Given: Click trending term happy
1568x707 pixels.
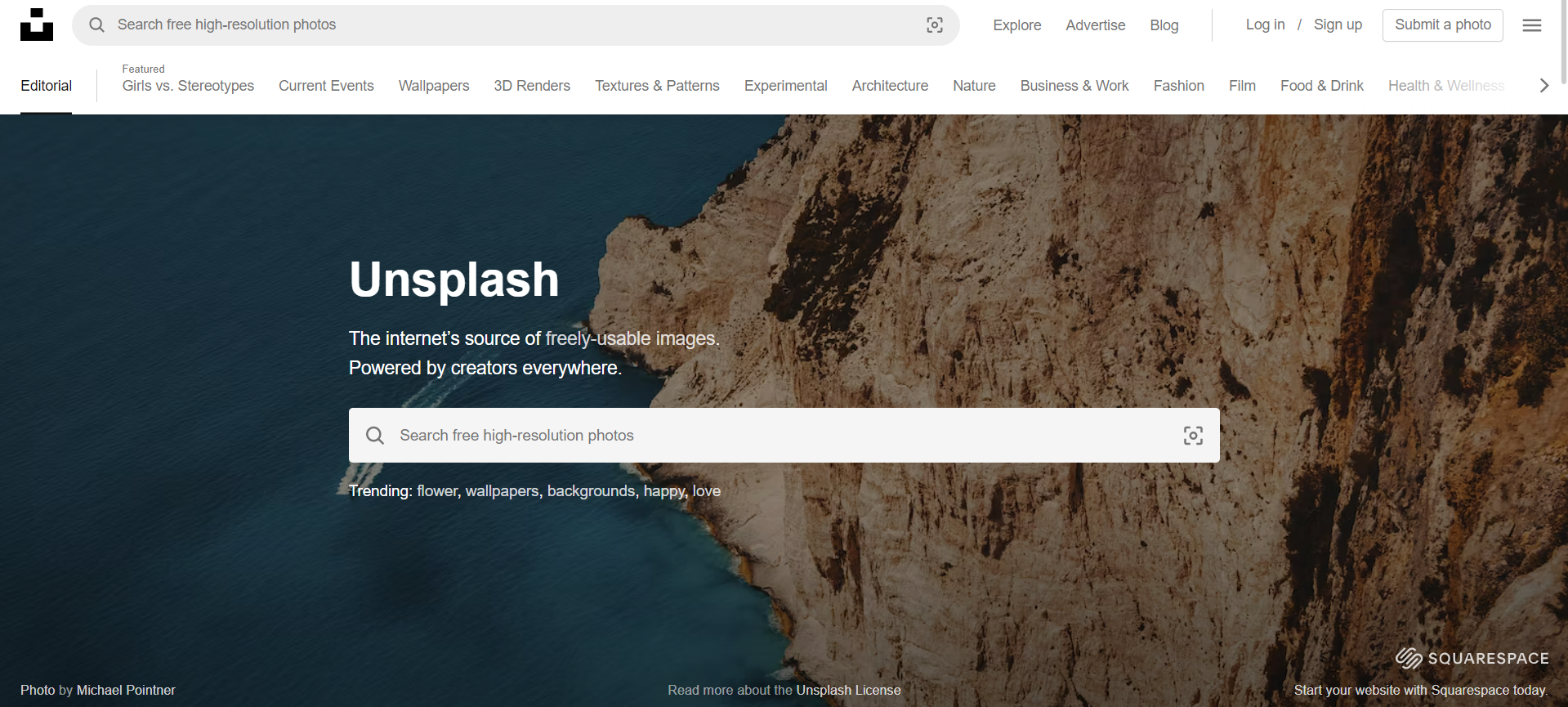Looking at the screenshot, I should 664,491.
